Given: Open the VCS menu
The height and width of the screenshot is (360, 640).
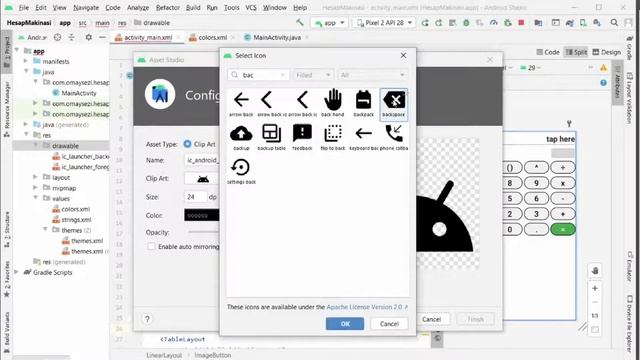Looking at the screenshot, I should (x=251, y=7).
